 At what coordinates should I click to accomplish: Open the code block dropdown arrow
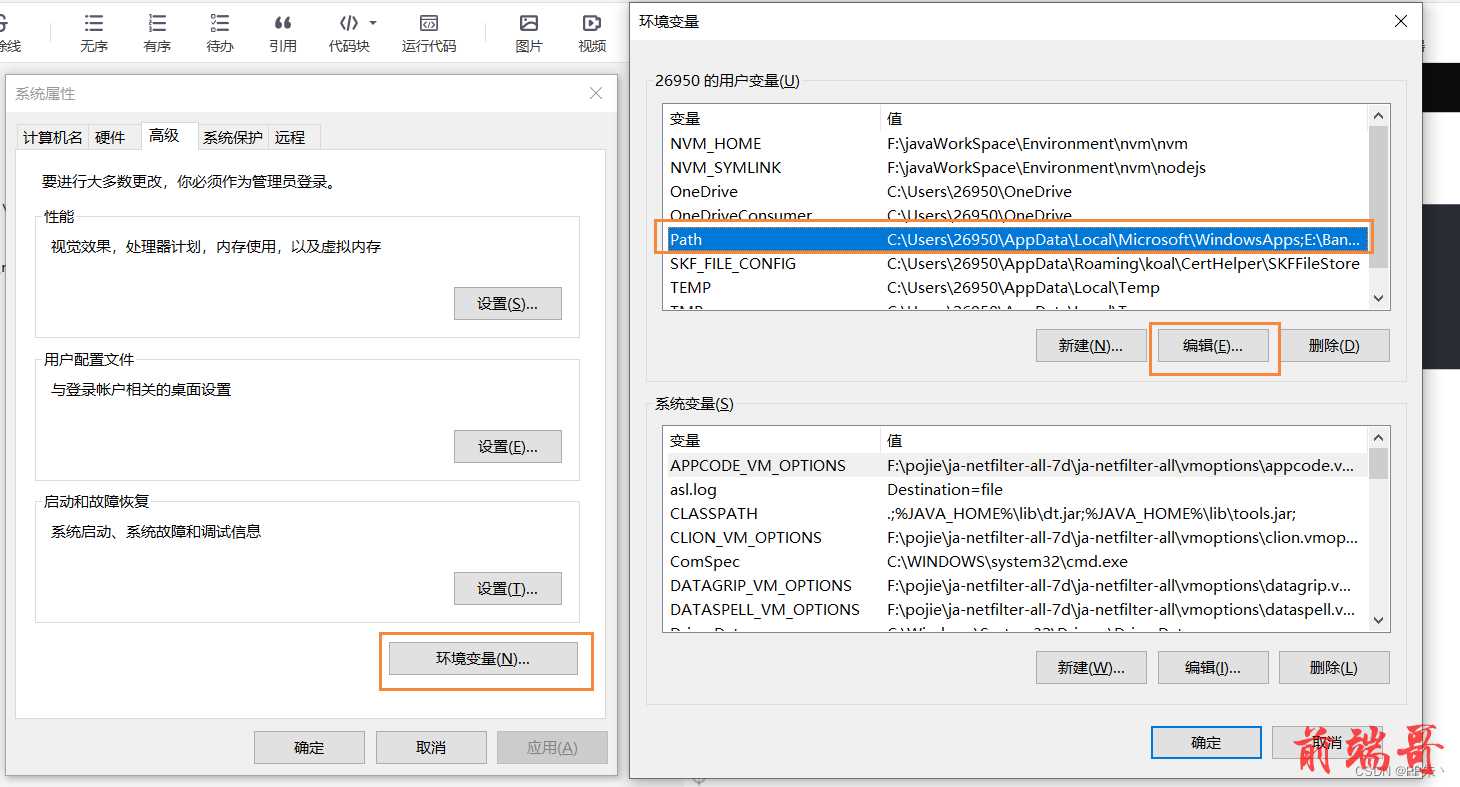(373, 23)
